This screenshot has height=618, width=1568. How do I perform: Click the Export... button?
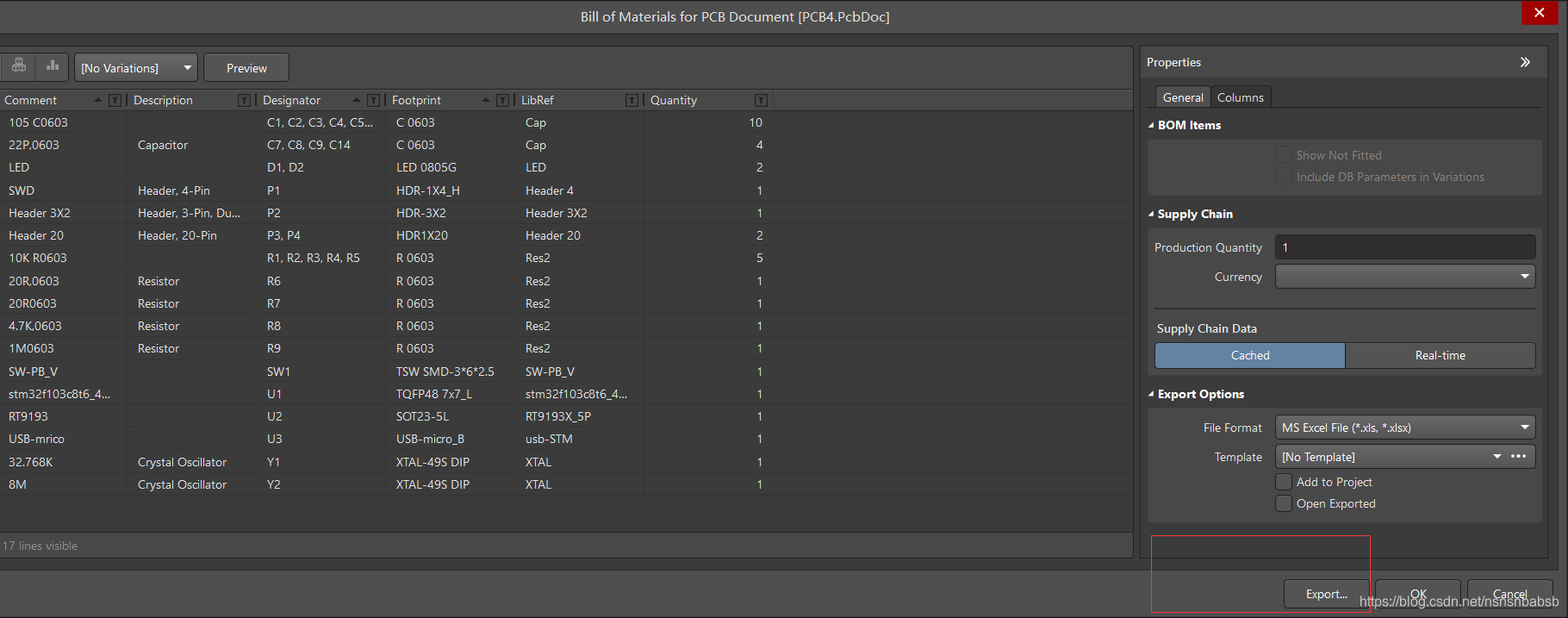click(1326, 594)
